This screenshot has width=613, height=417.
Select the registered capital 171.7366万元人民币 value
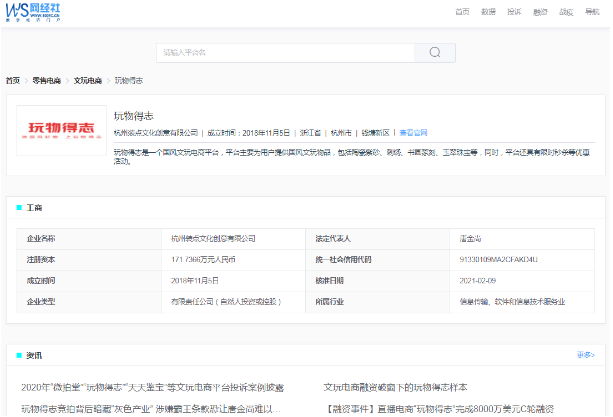[x=203, y=260]
